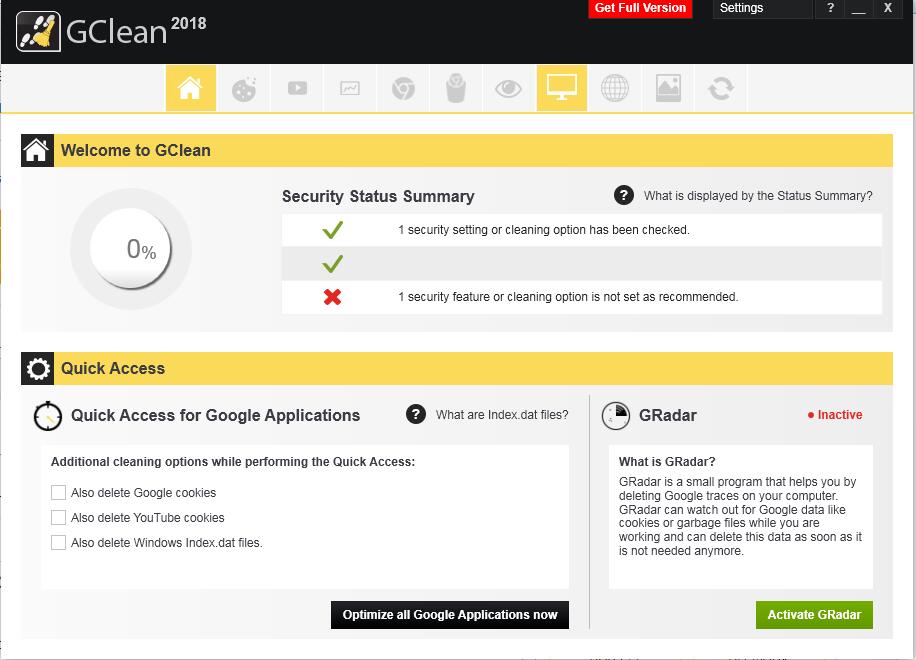916x660 pixels.
Task: Open the eye privacy icon
Action: [508, 88]
